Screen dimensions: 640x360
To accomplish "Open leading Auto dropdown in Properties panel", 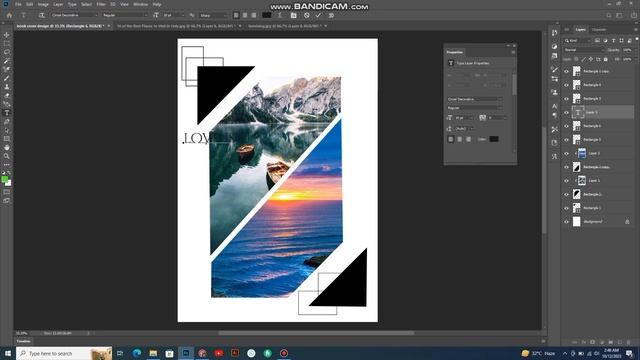I will coord(464,129).
